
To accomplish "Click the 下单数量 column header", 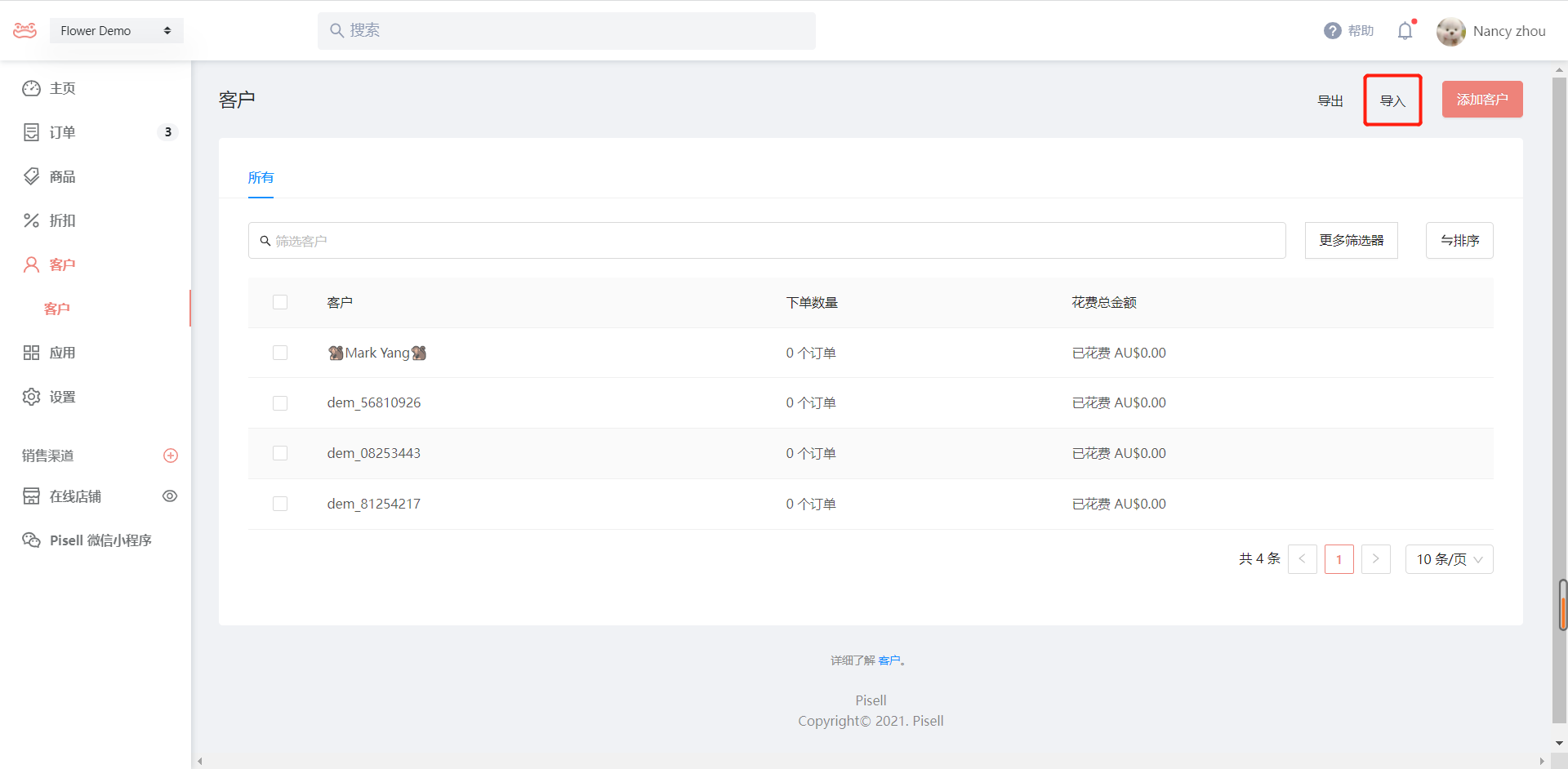I will [x=812, y=303].
